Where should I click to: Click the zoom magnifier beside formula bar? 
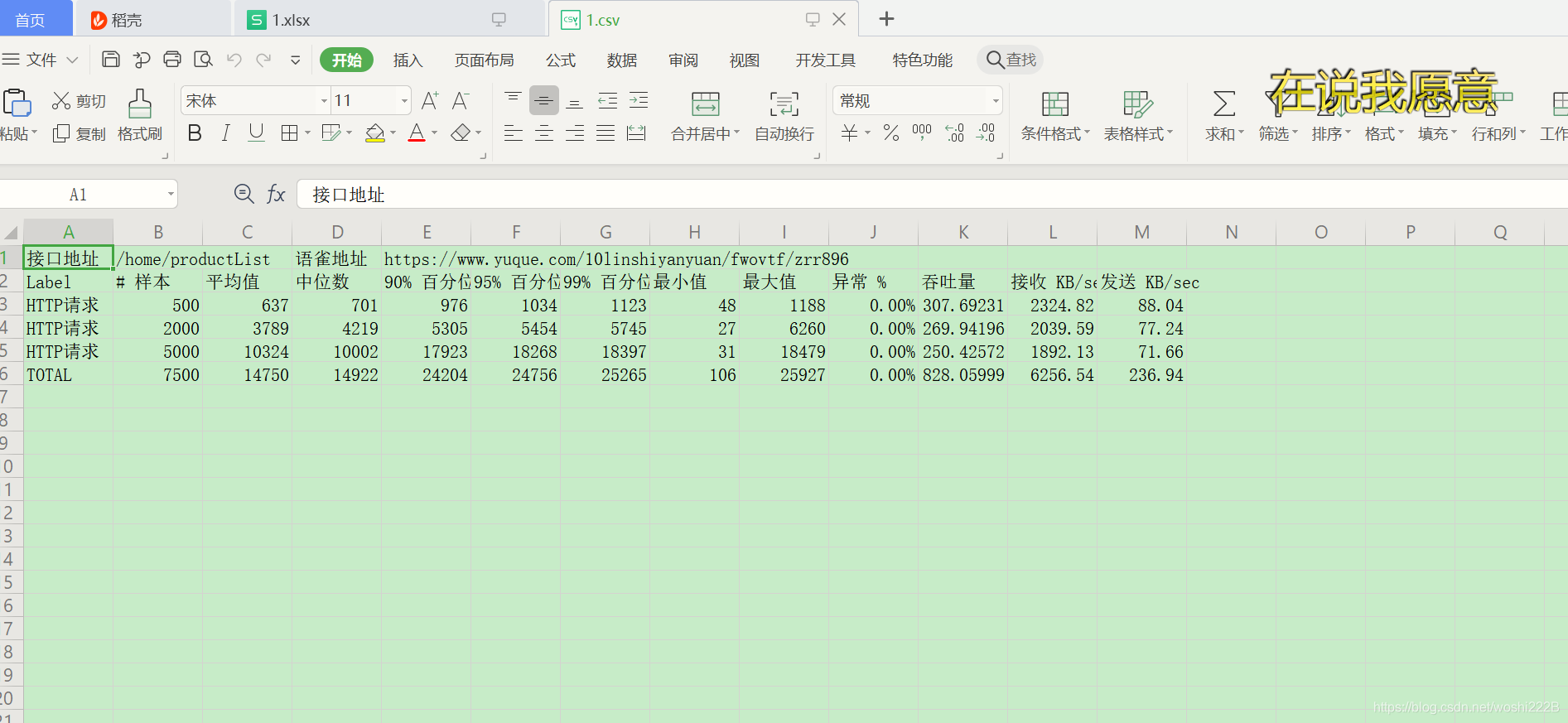(x=244, y=194)
